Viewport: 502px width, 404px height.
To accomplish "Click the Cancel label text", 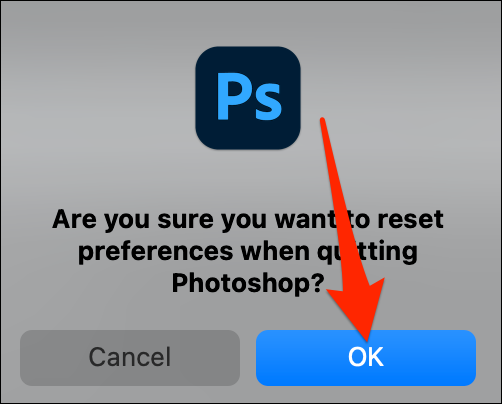I will coord(130,357).
